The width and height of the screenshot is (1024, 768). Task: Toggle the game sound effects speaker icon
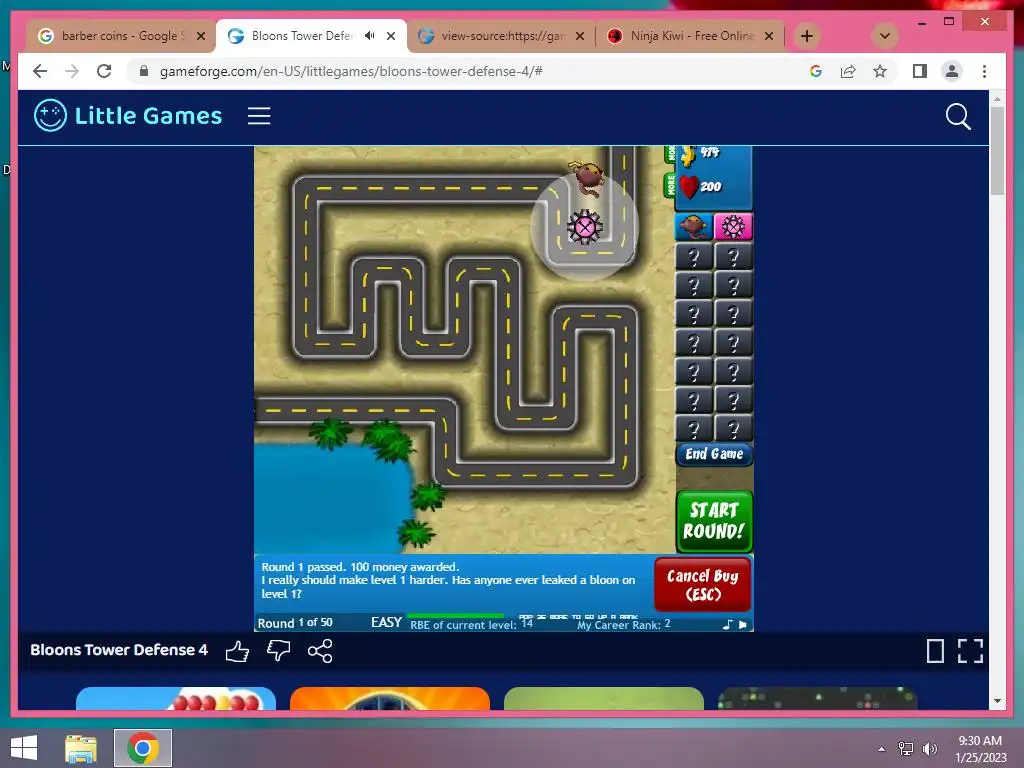[743, 625]
